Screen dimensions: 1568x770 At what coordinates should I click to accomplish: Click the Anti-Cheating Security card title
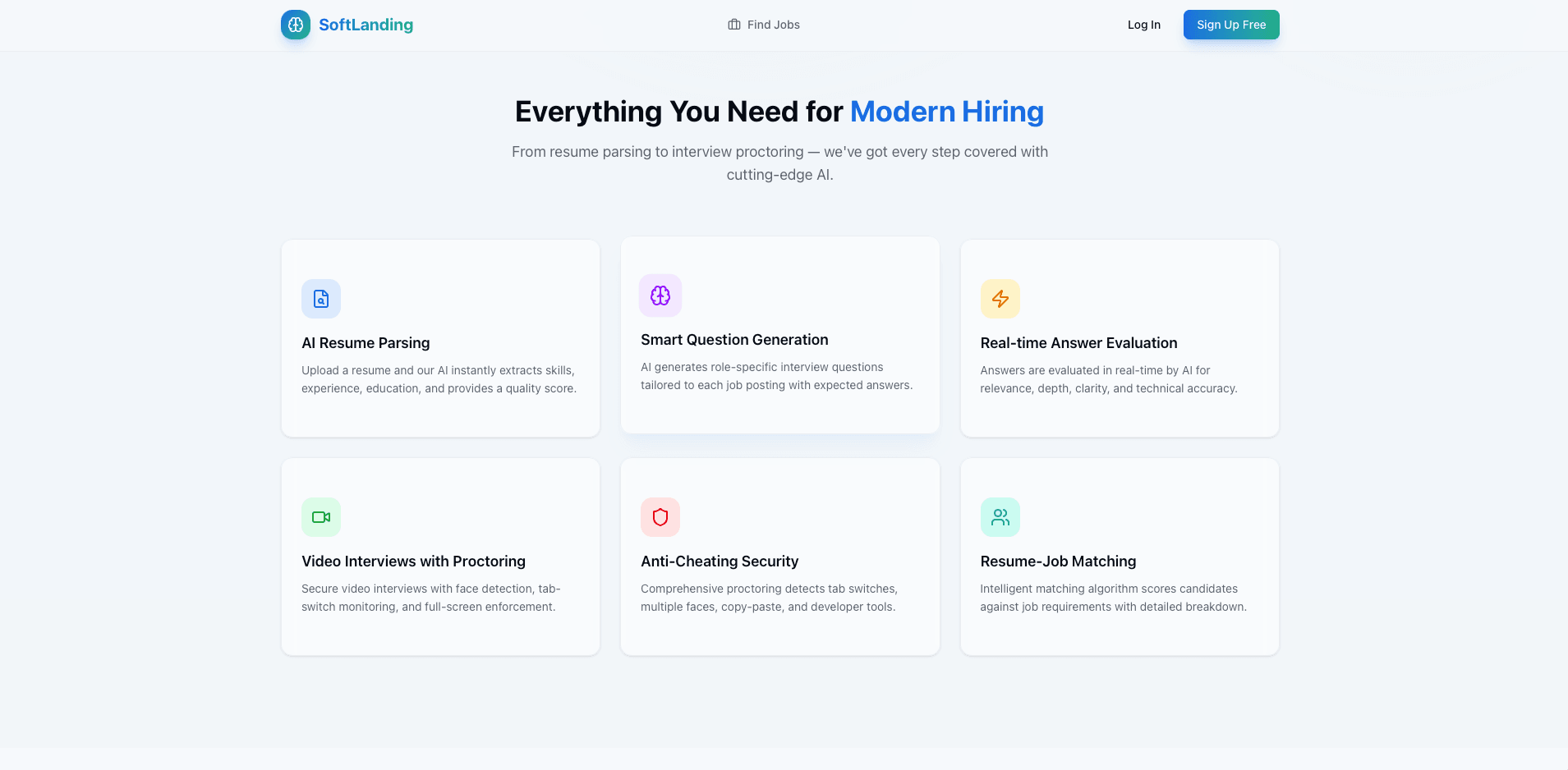(x=720, y=561)
